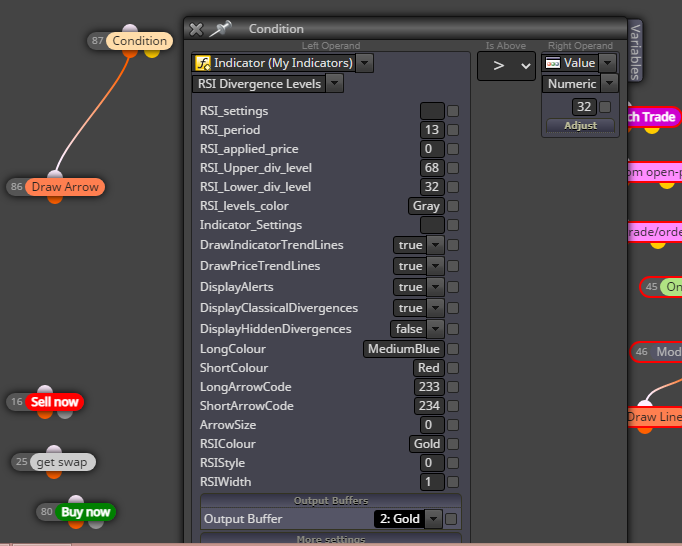Toggle checkbox next to RSIWidth
The width and height of the screenshot is (682, 546).
(x=453, y=482)
